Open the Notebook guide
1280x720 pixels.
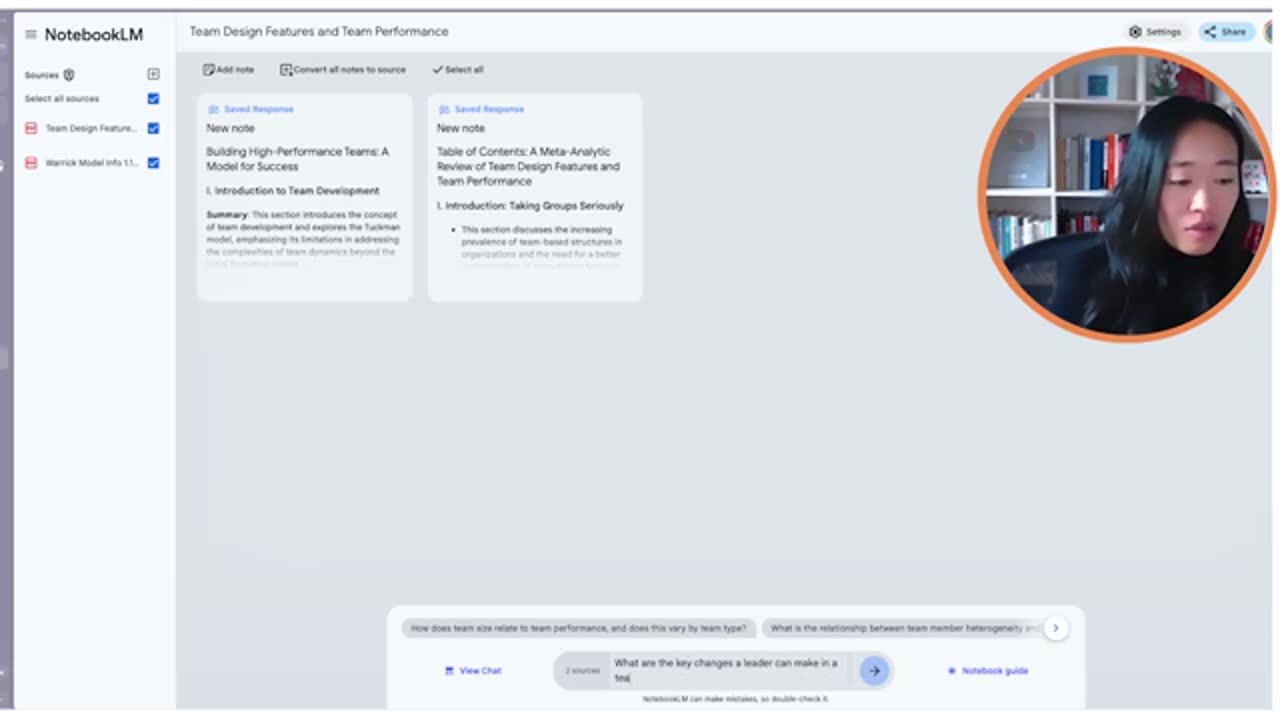[x=988, y=671]
